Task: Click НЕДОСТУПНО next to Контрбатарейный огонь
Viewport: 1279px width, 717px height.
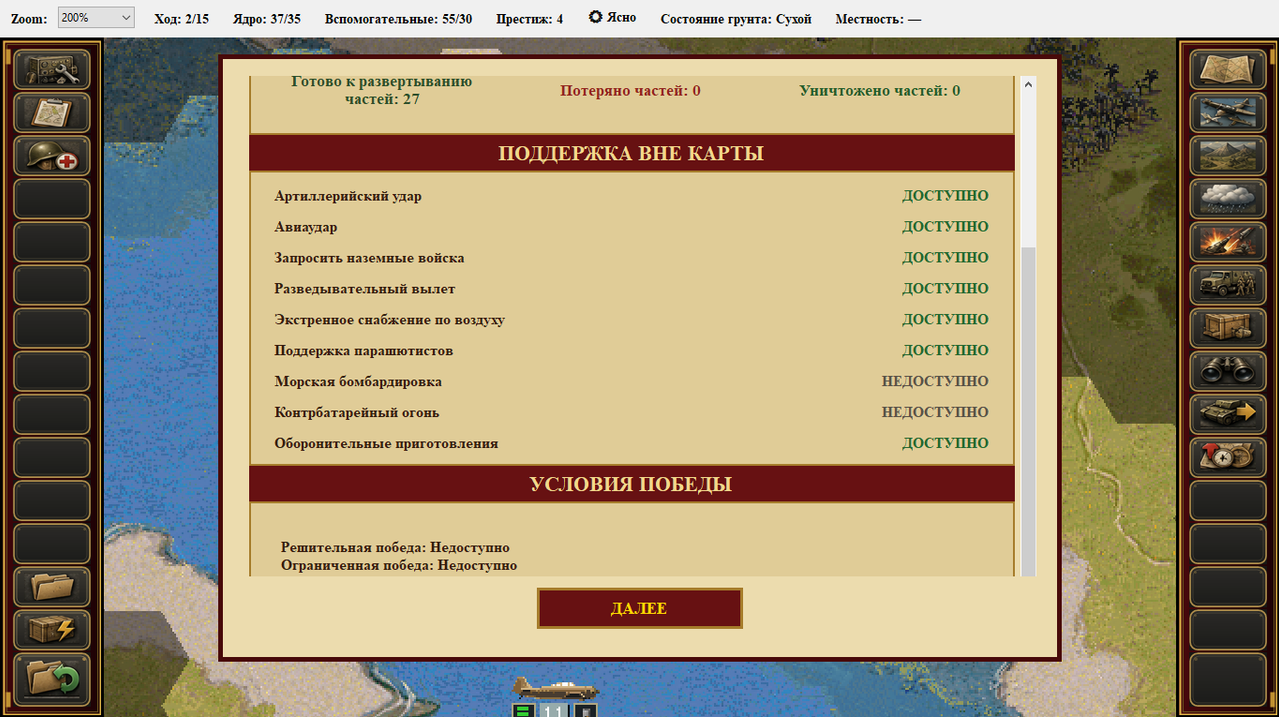Action: coord(935,412)
